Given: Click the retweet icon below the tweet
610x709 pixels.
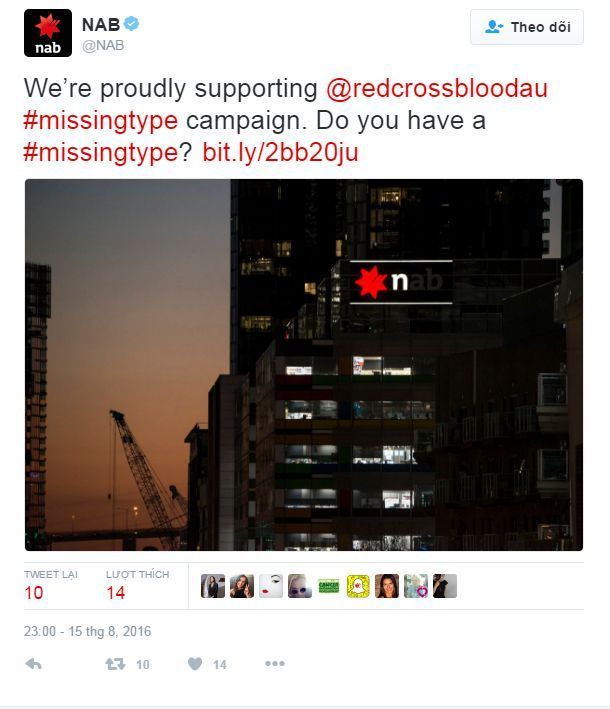Looking at the screenshot, I should (115, 664).
